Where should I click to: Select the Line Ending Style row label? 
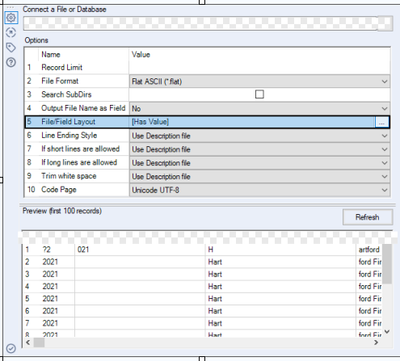pos(69,135)
